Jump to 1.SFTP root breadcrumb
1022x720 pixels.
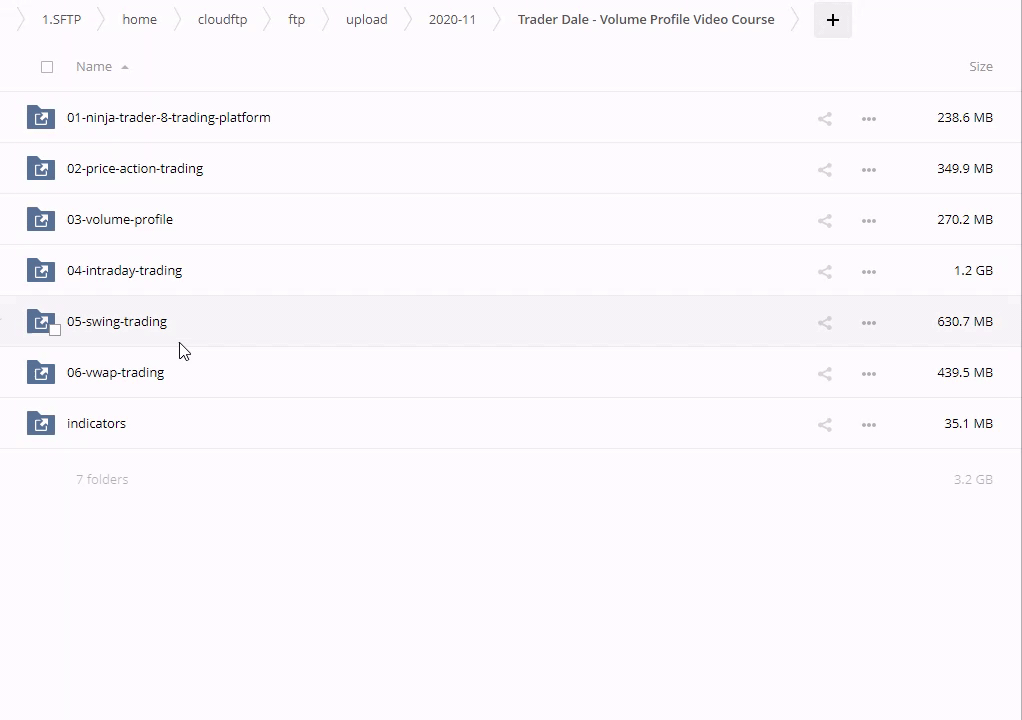click(61, 19)
